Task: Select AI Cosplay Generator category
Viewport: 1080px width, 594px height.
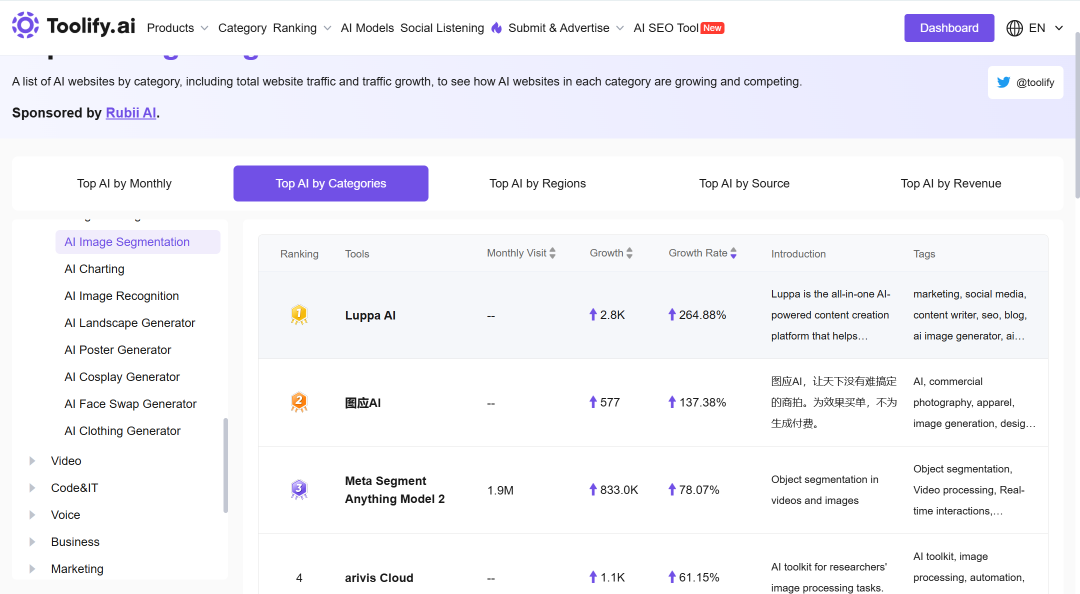Action: point(122,377)
